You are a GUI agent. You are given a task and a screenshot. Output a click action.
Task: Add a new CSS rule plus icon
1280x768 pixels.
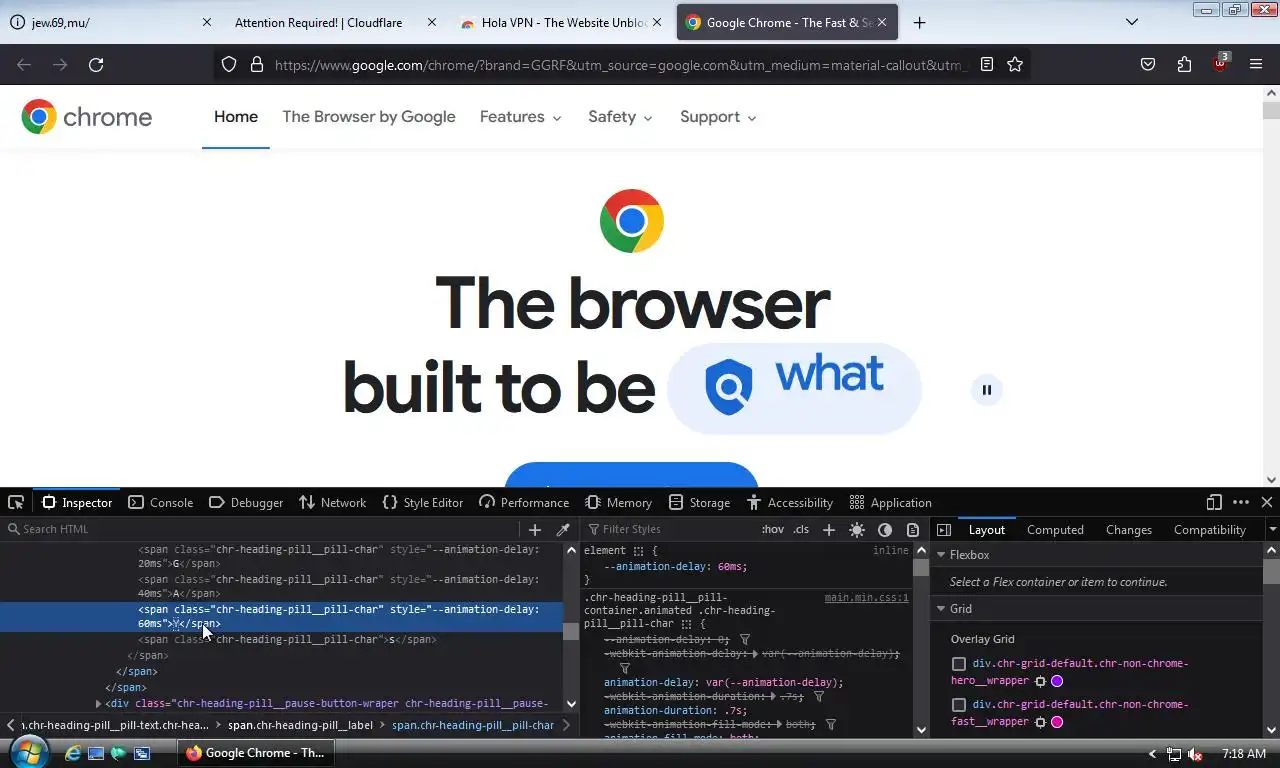coord(828,529)
